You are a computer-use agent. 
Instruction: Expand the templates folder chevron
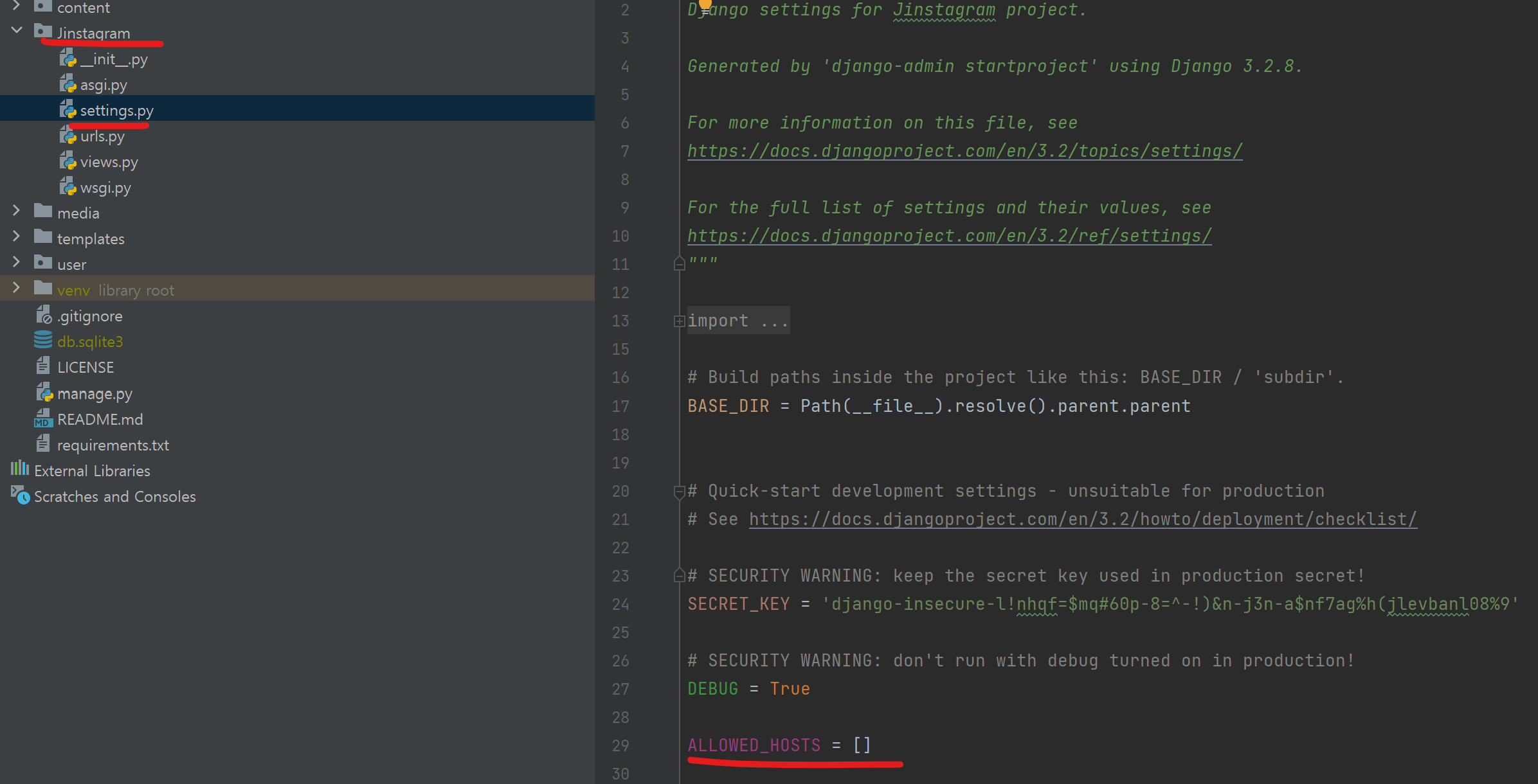17,236
